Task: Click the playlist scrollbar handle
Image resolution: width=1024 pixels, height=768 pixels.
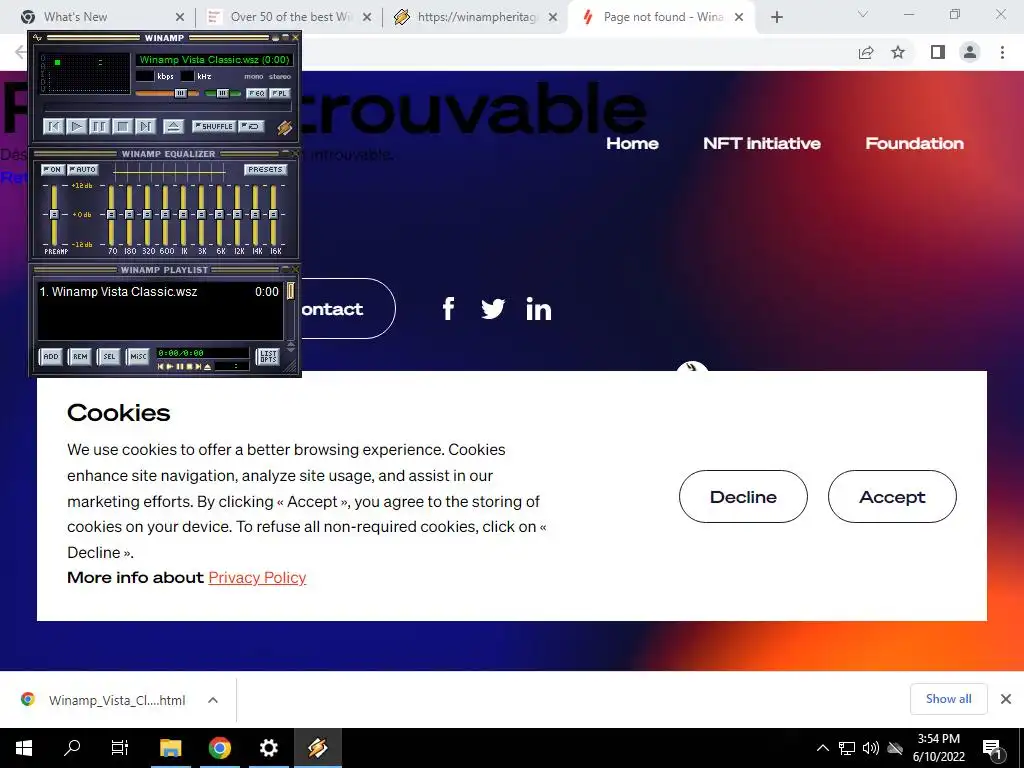Action: click(x=290, y=291)
